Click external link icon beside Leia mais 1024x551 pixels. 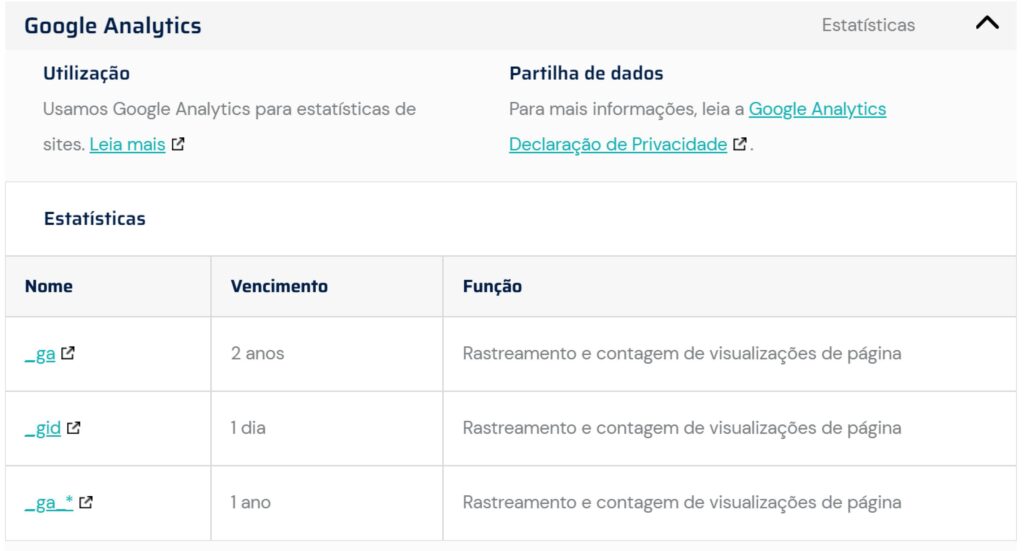(178, 144)
